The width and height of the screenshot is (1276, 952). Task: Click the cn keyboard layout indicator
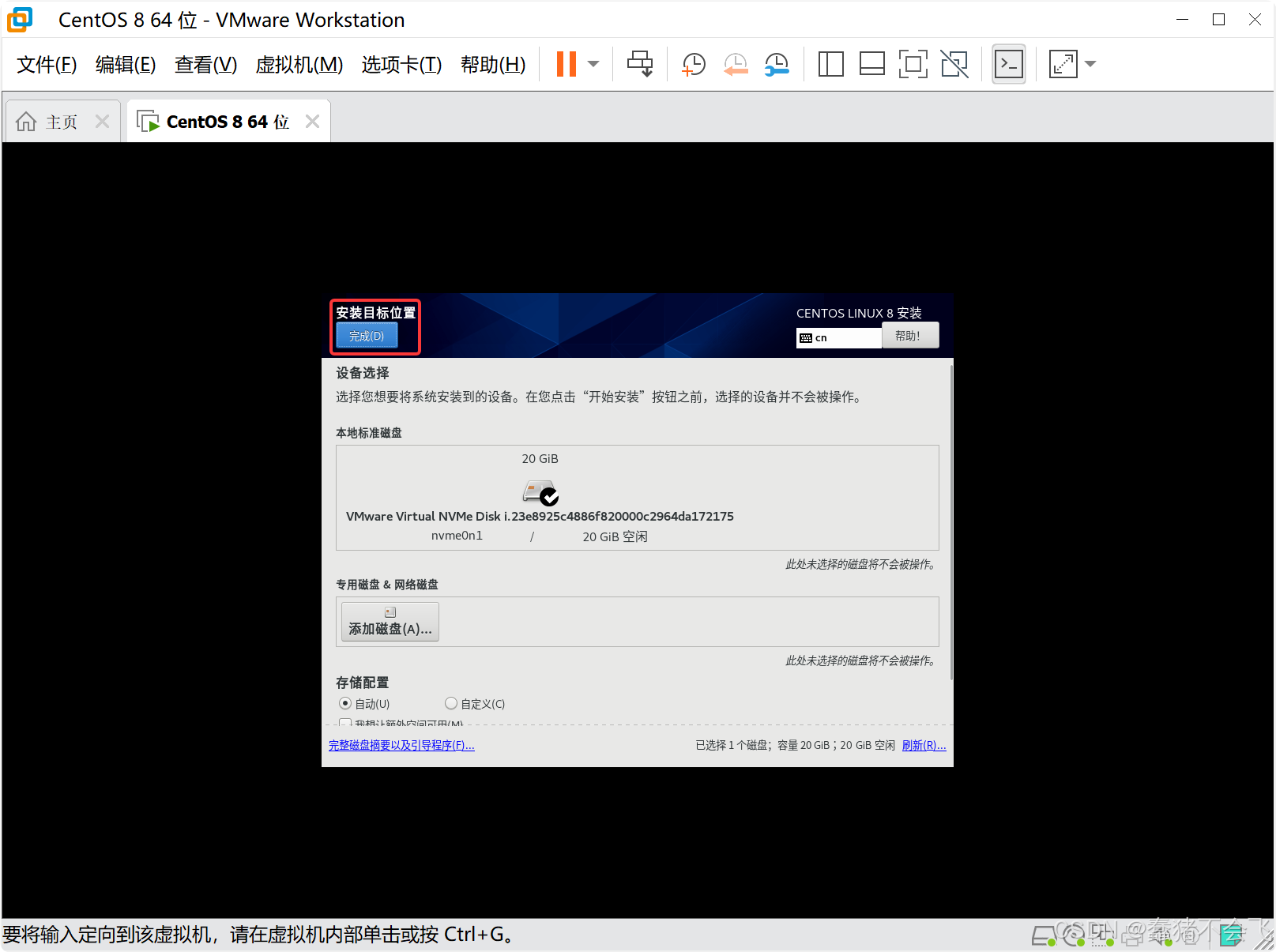[x=838, y=337]
